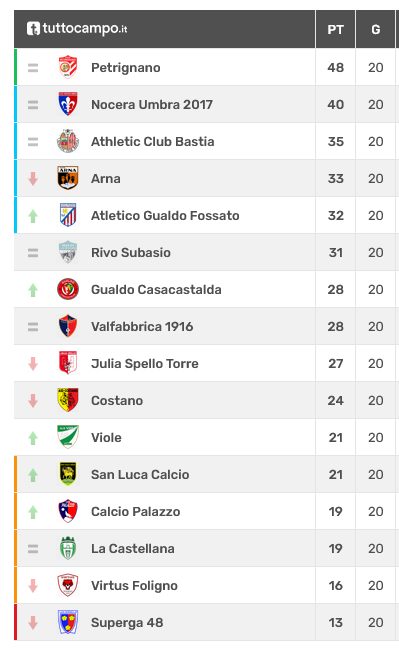The height and width of the screenshot is (649, 399).
Task: Sort by the PT column header
Action: (335, 29)
